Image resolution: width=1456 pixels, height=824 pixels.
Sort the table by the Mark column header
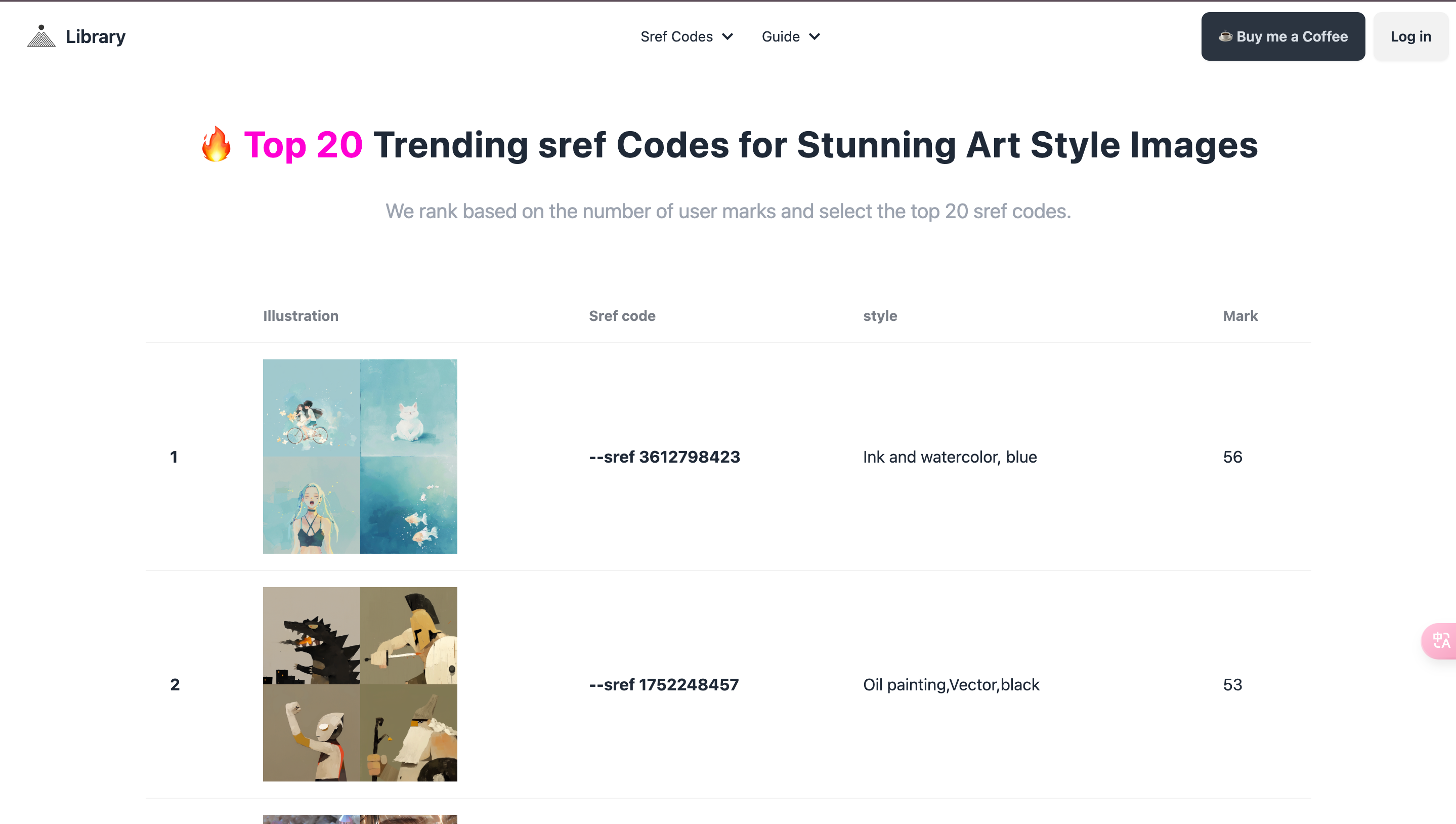pos(1240,316)
